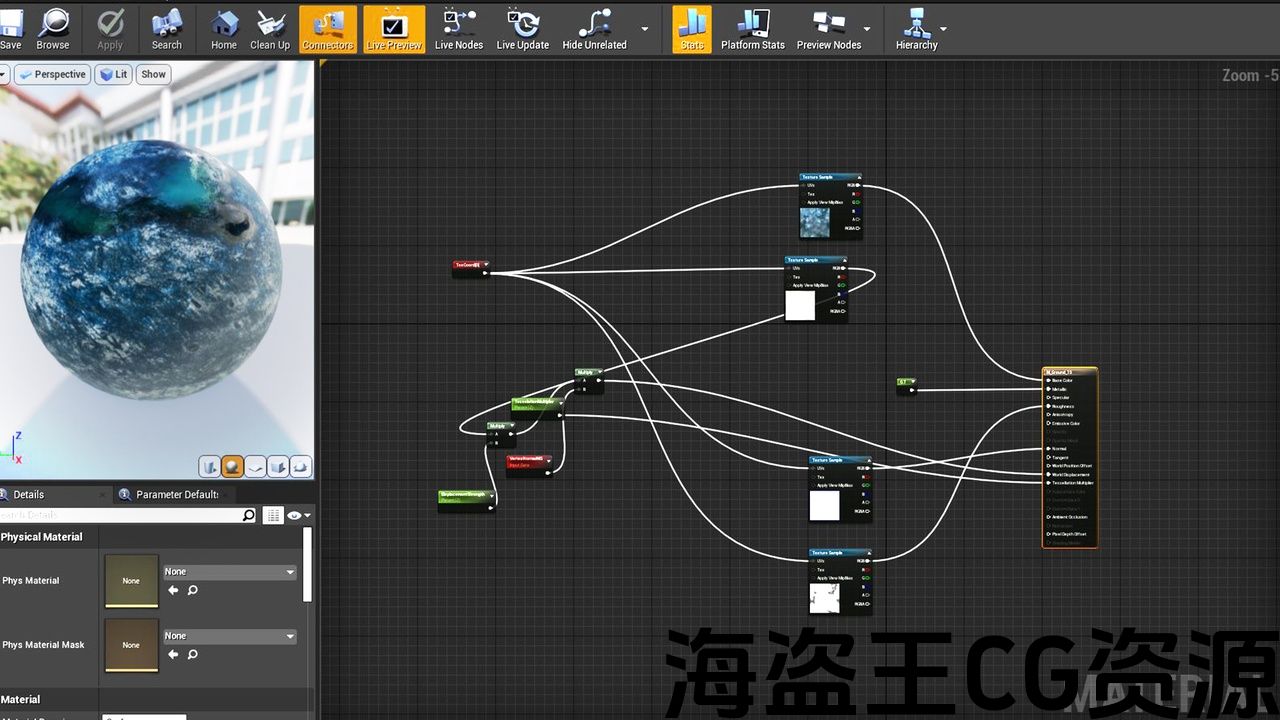Open the Hierarchy dropdown arrow

[944, 29]
